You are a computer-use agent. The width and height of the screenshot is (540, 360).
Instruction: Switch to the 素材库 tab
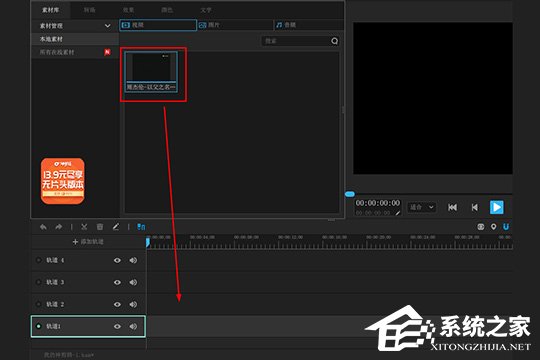pos(51,10)
